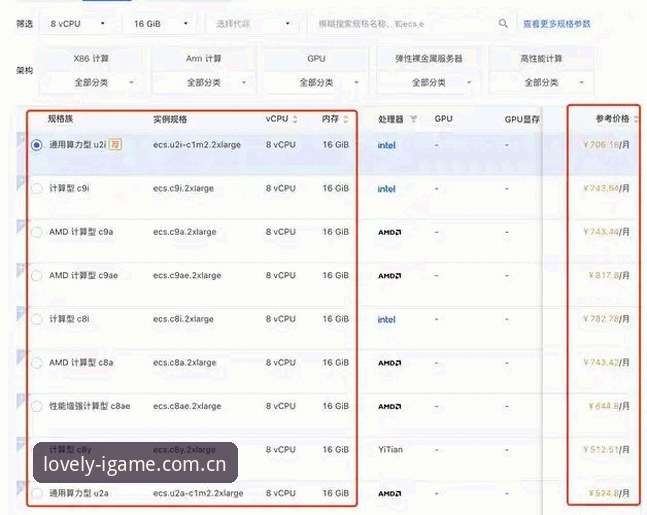Click ecs.c9i.2xlarge instance spec

183,189
